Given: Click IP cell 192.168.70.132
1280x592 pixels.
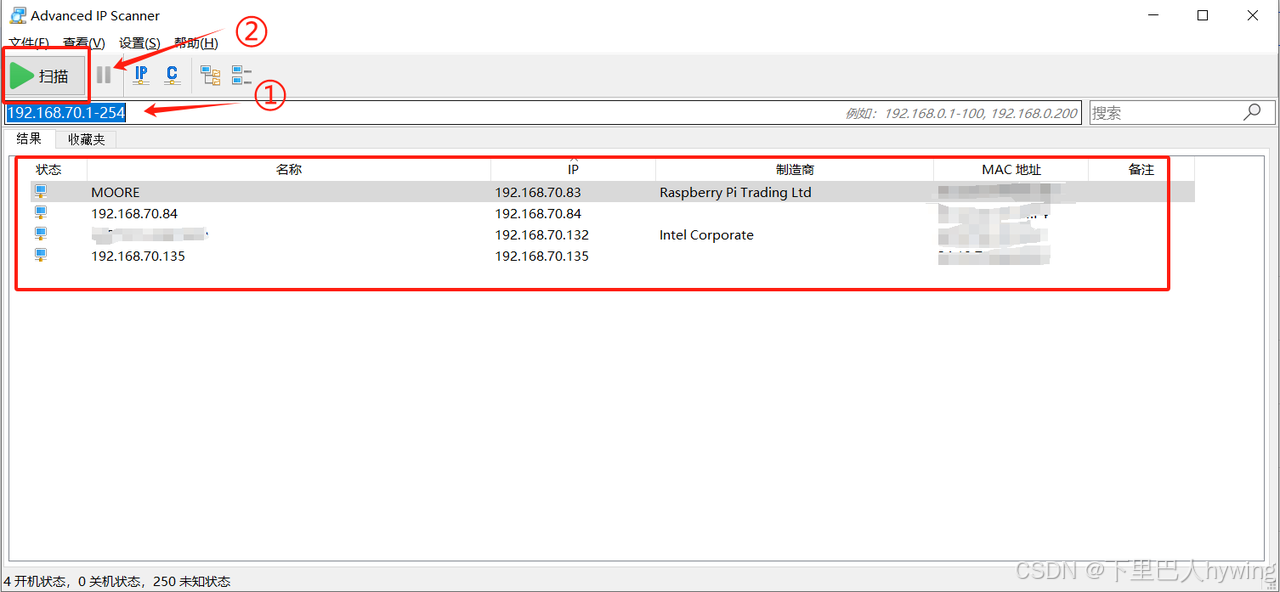Looking at the screenshot, I should click(542, 235).
